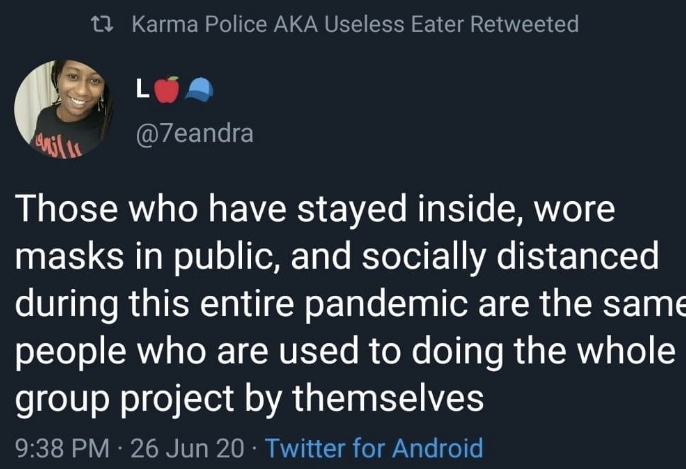686x469 pixels.
Task: Open the author's profile picture
Action: click(x=64, y=109)
